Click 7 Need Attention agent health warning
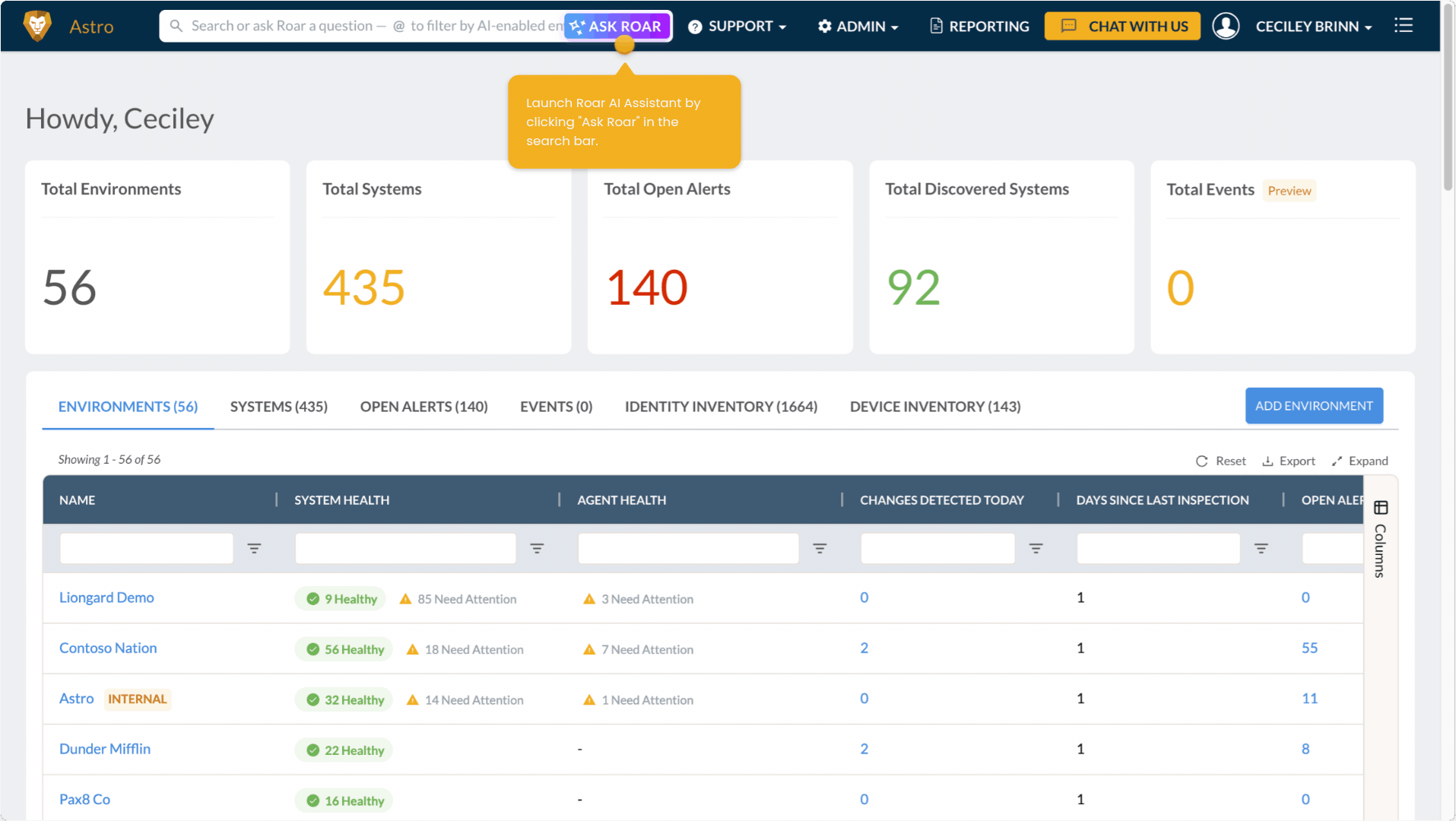 (x=639, y=649)
